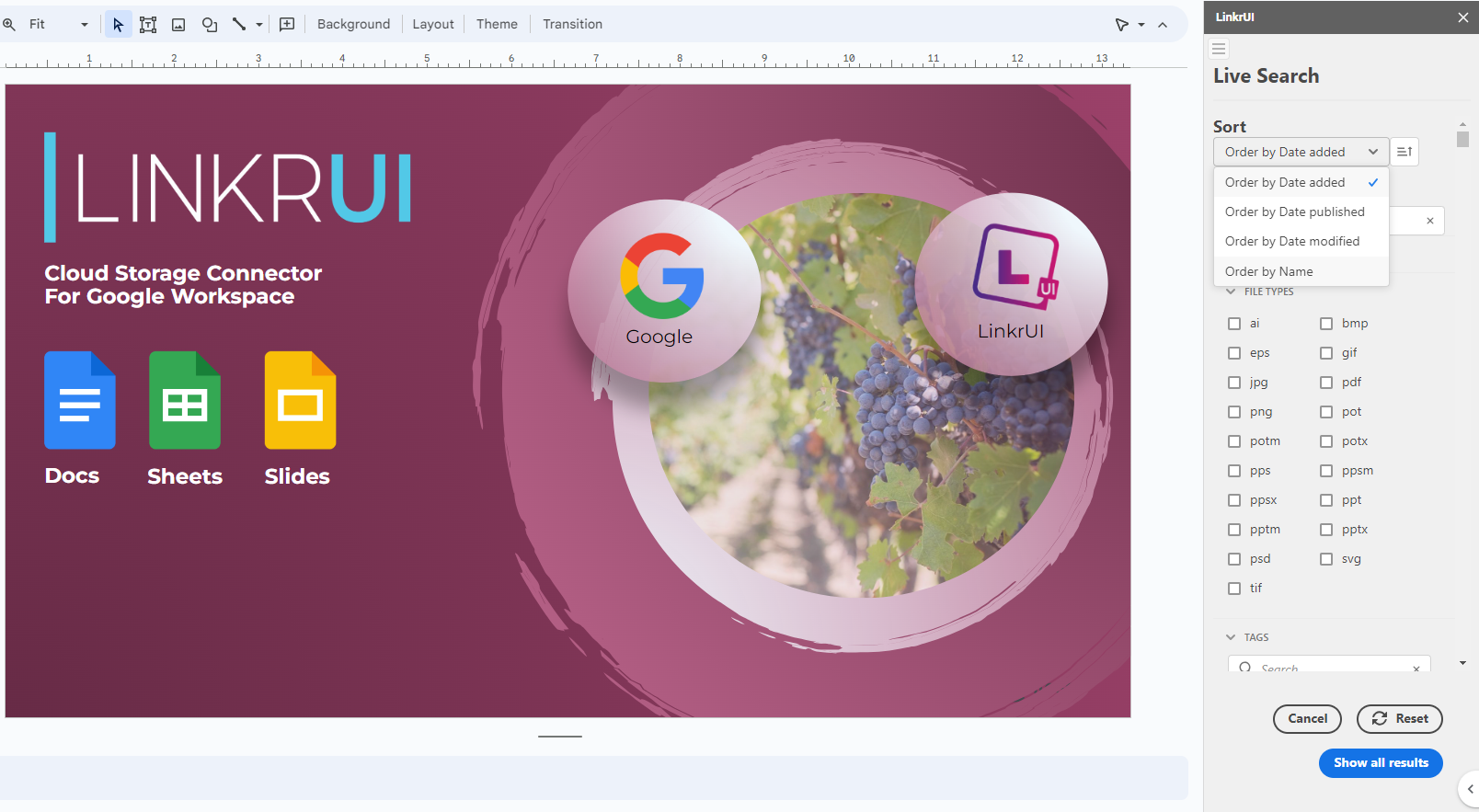Select the Text box tool
The width and height of the screenshot is (1479, 812).
click(x=148, y=25)
